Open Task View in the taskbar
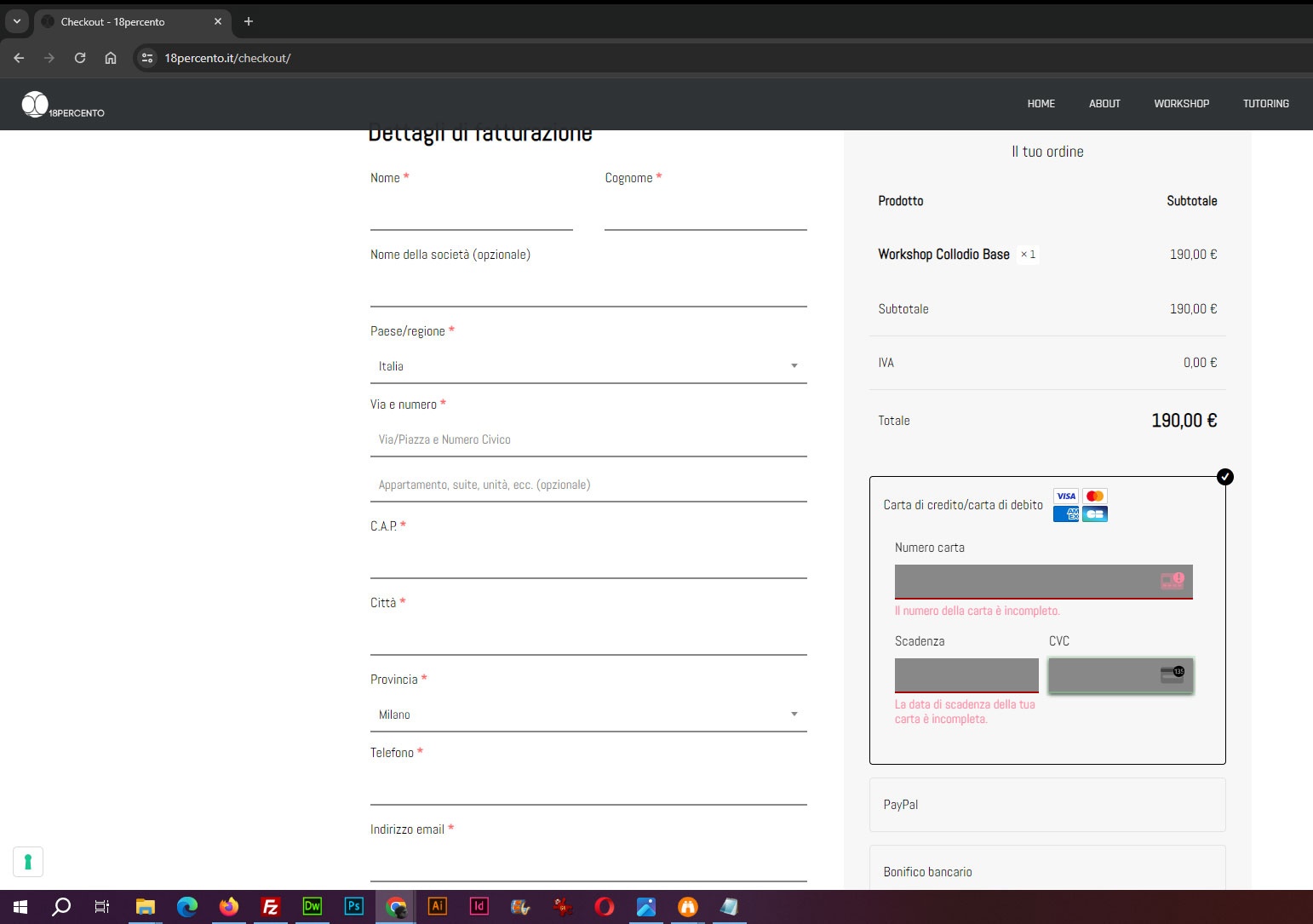This screenshot has height=924, width=1313. 102,907
